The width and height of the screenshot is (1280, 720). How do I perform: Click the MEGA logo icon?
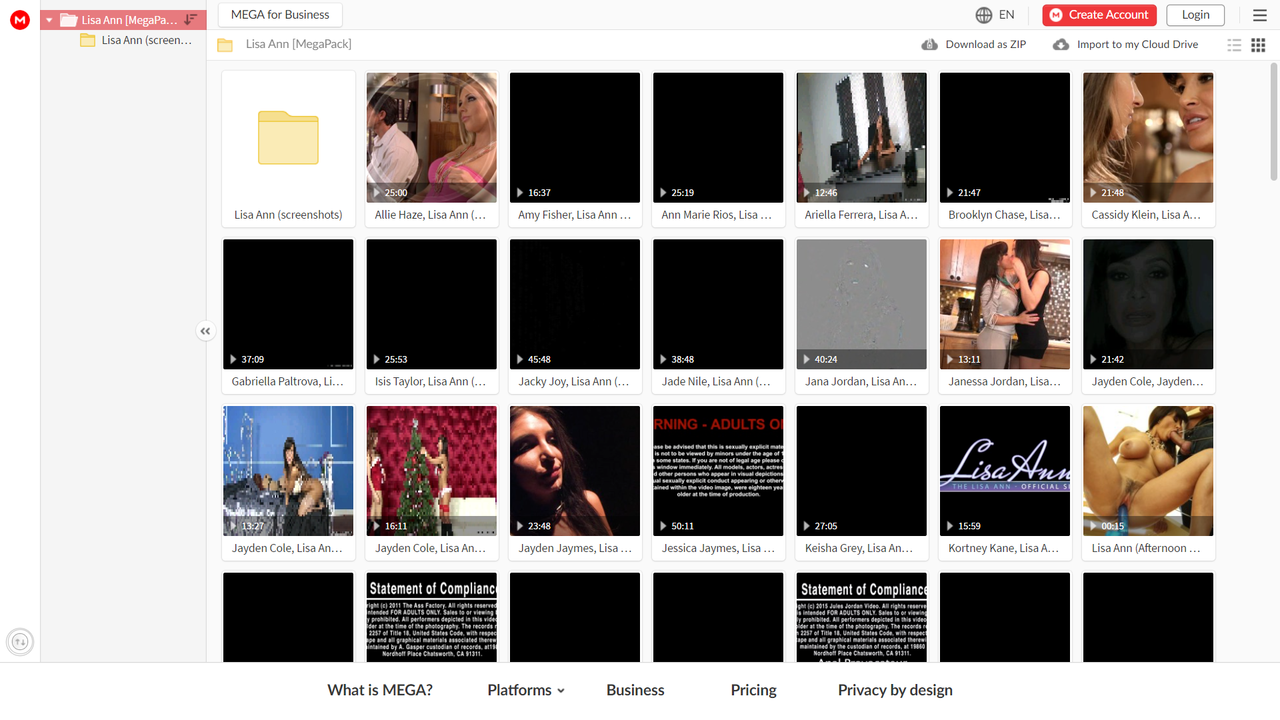pyautogui.click(x=20, y=20)
